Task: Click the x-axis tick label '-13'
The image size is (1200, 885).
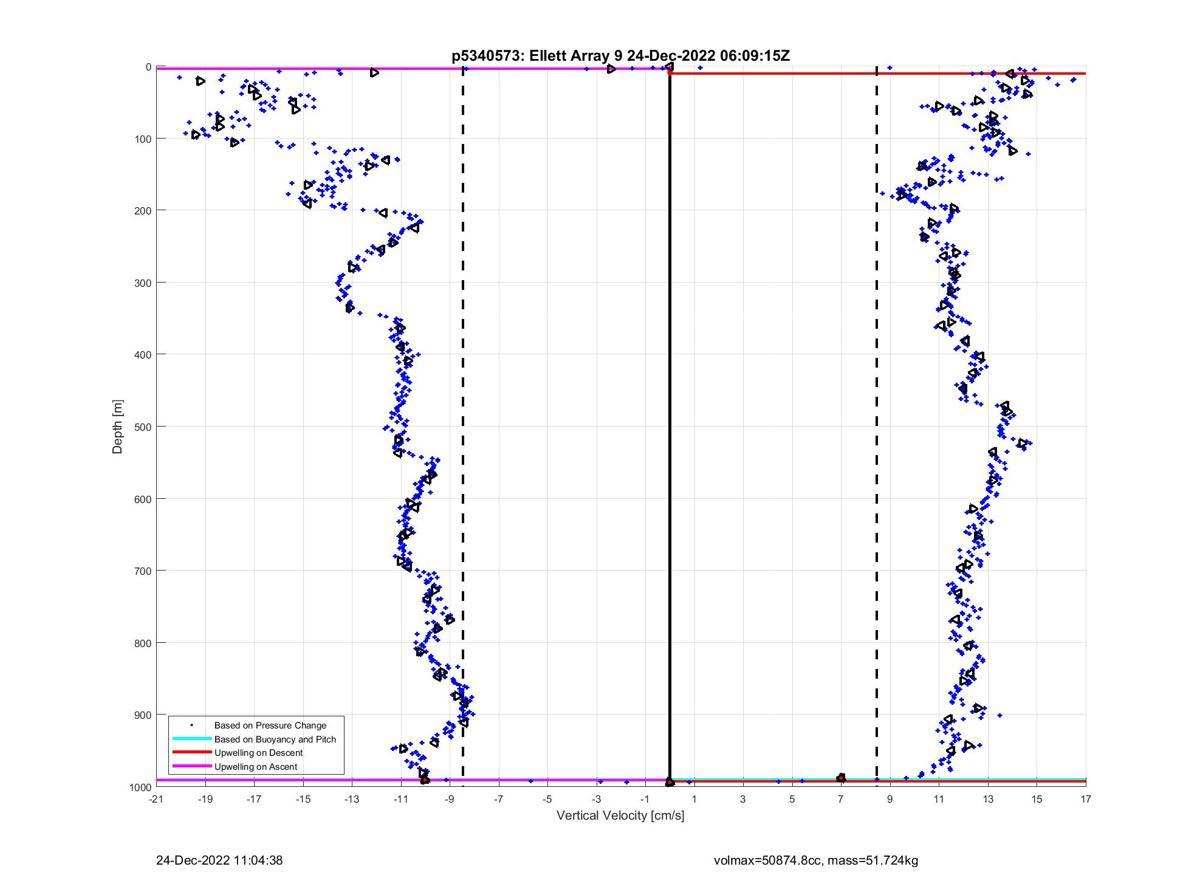Action: pos(351,799)
